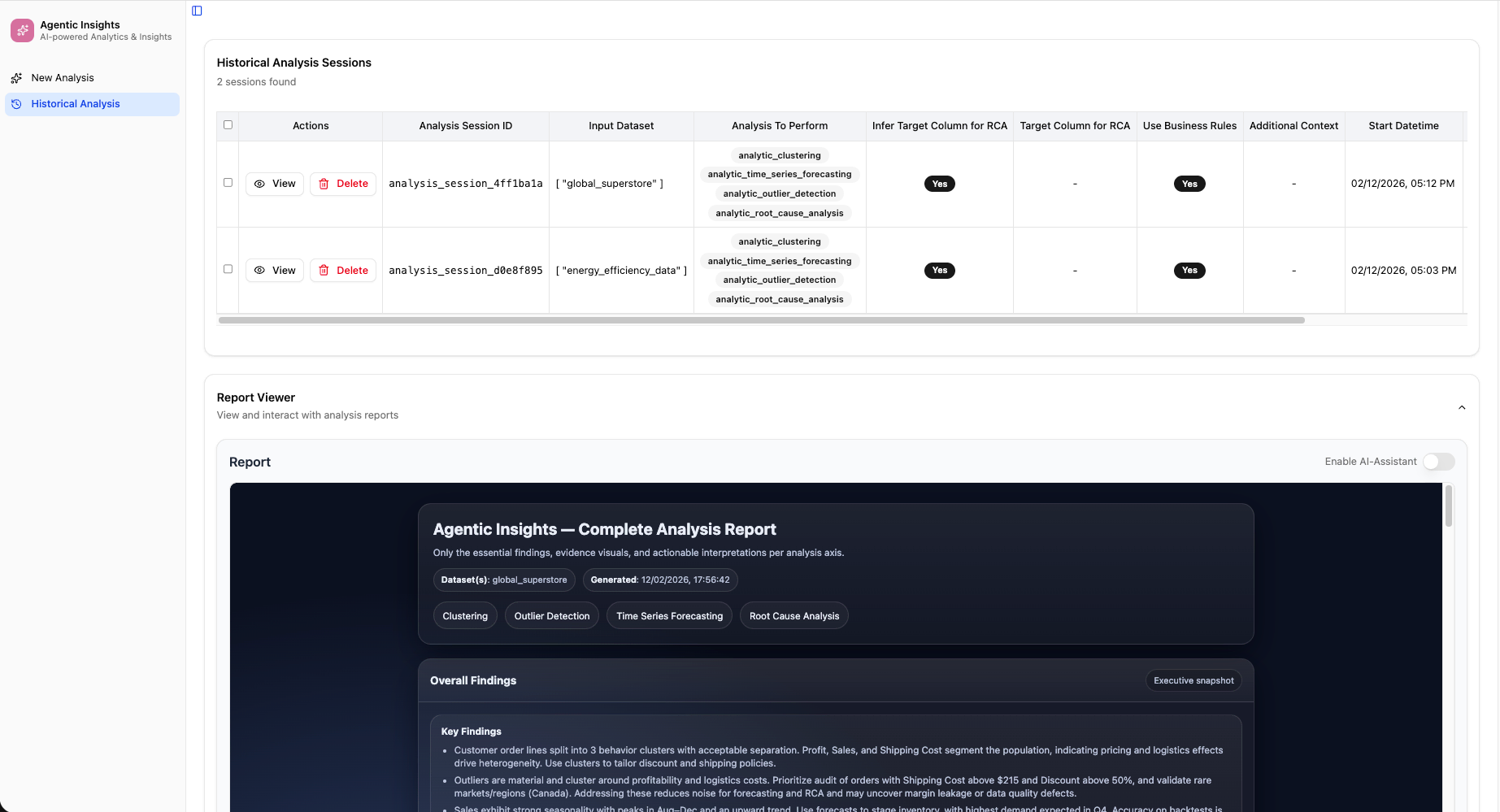Viewport: 1500px width, 812px height.
Task: Click the analytic_root_cause_analysis tag on the second row
Action: [x=778, y=298]
